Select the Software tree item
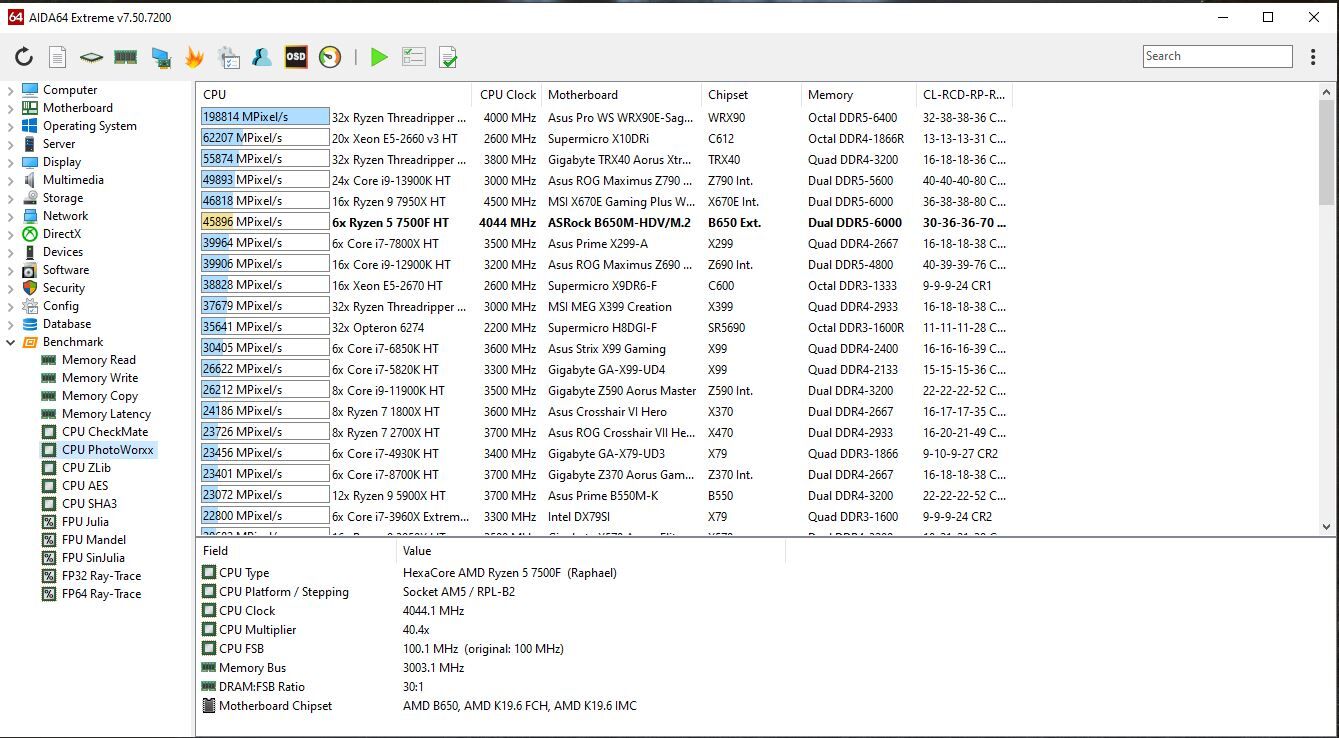This screenshot has height=738, width=1339. [x=65, y=270]
